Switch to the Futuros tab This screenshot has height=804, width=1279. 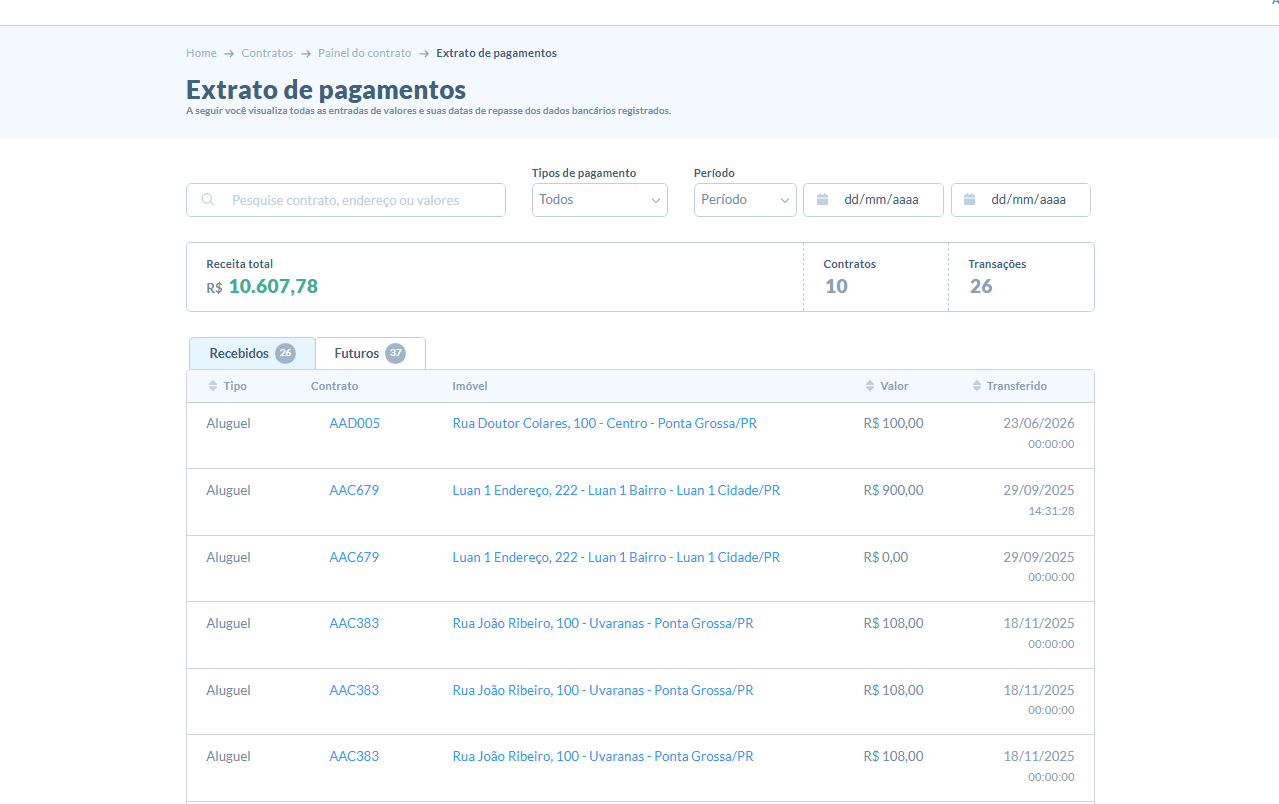click(x=370, y=353)
